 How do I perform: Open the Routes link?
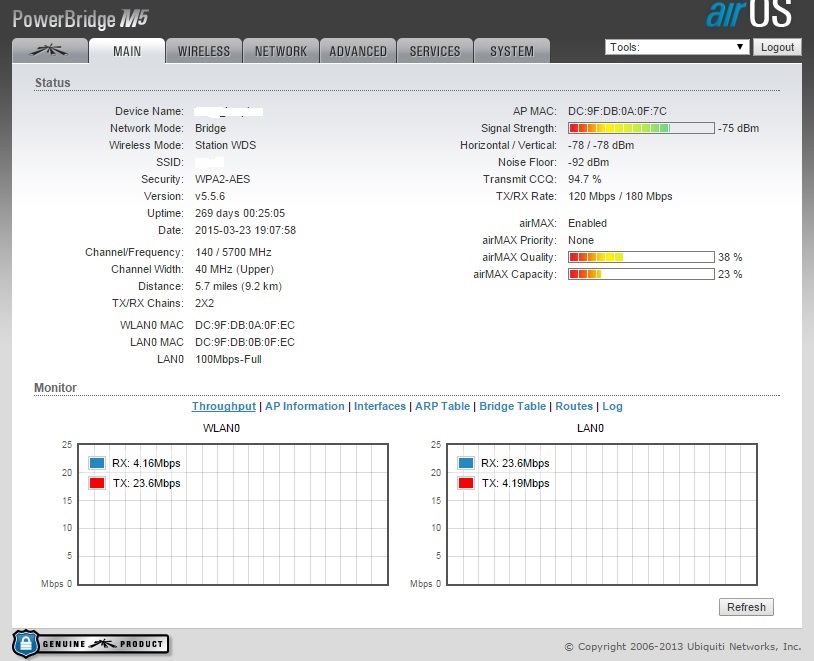tap(574, 407)
